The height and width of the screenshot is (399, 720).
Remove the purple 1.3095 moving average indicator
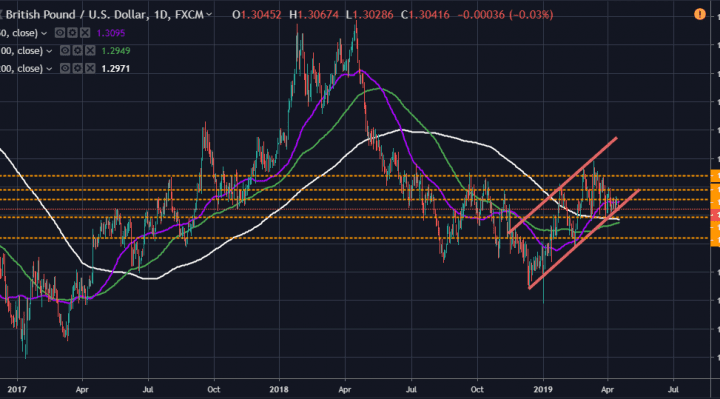85,33
